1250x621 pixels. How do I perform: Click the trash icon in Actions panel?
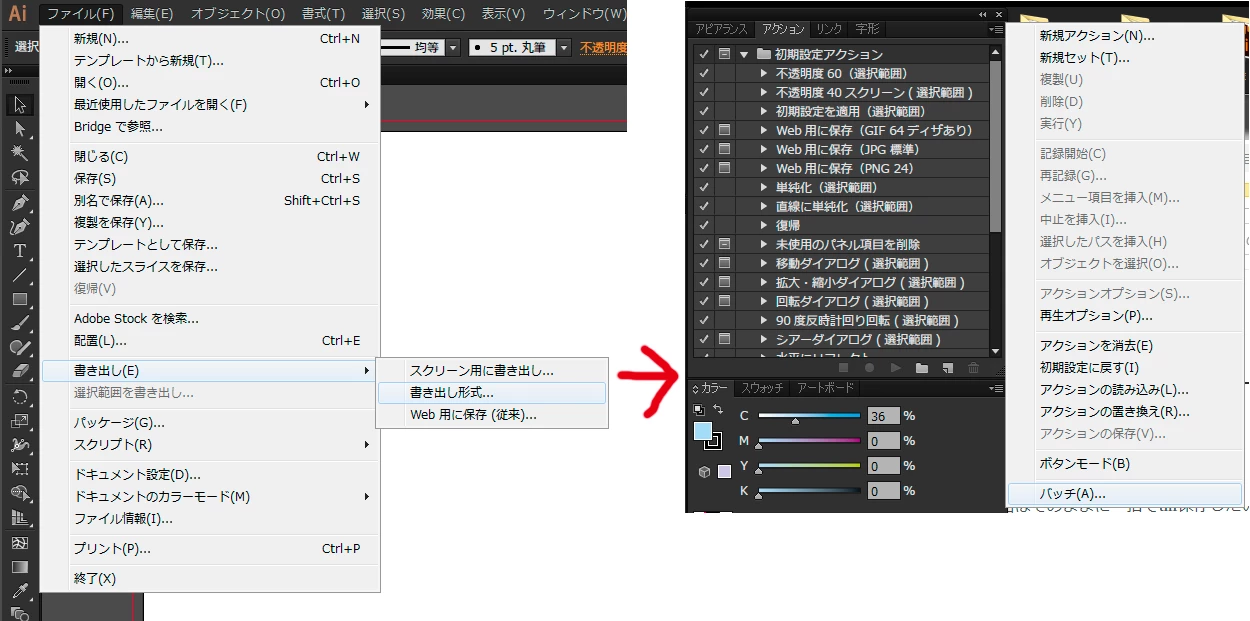click(973, 368)
